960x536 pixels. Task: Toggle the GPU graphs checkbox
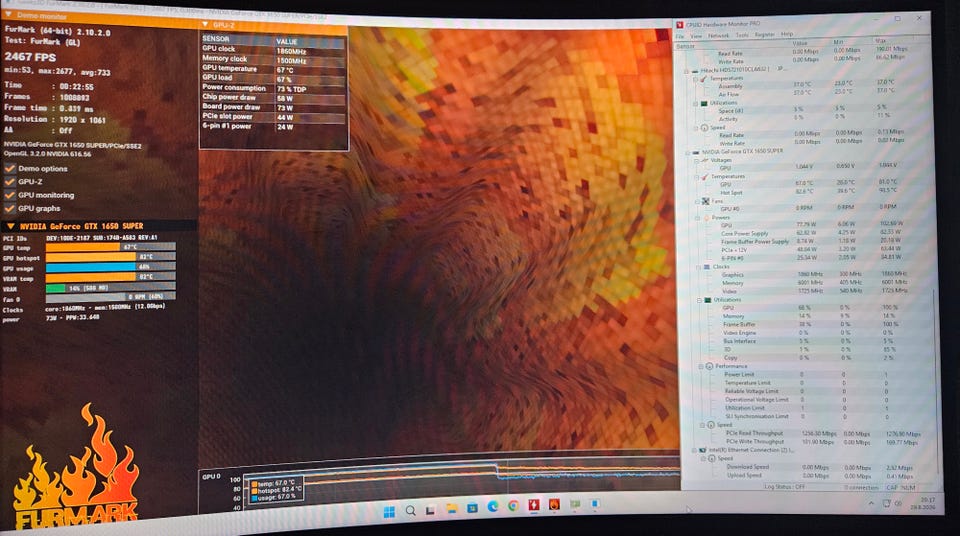coord(10,209)
